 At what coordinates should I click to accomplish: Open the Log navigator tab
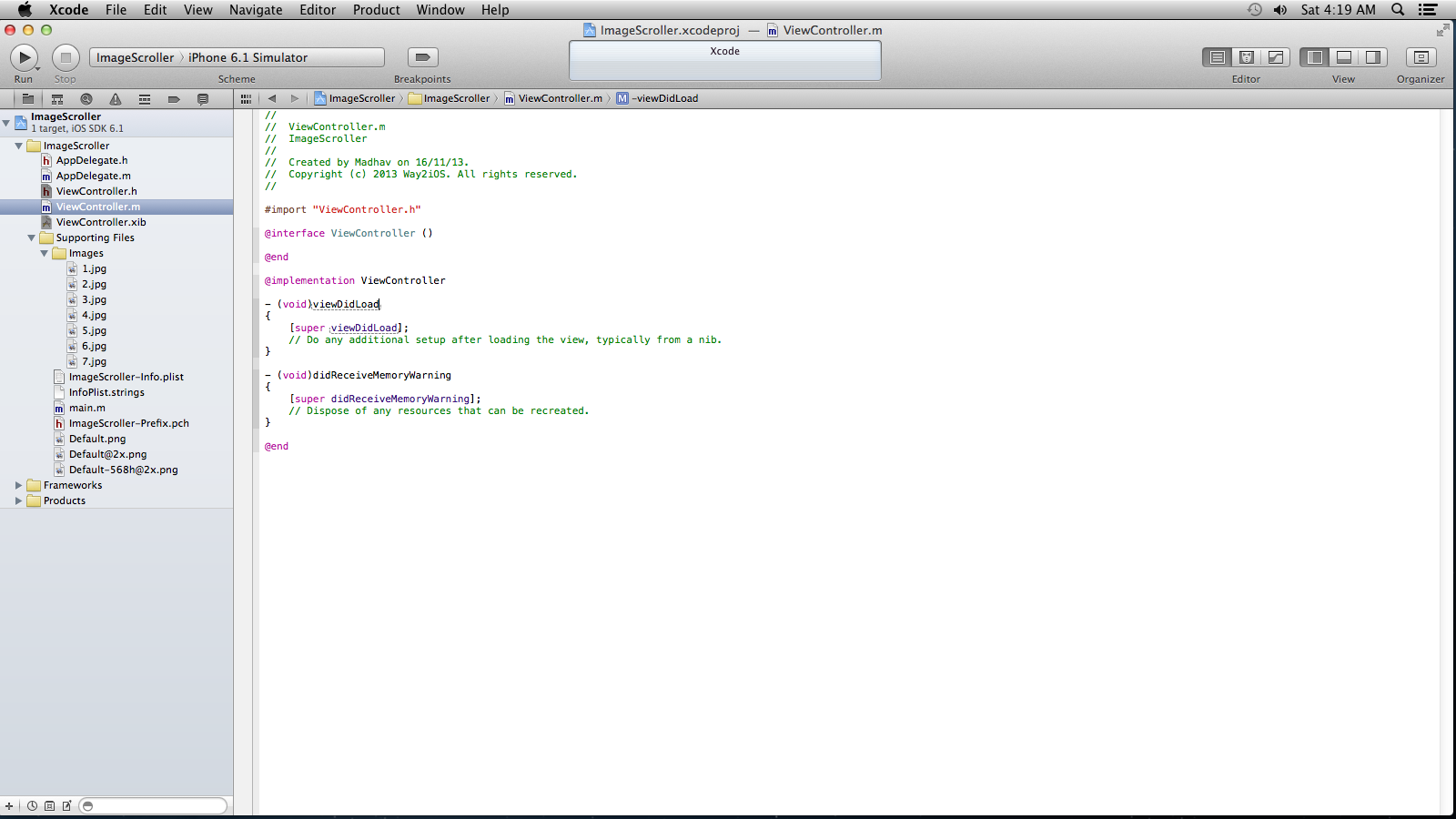[x=203, y=99]
